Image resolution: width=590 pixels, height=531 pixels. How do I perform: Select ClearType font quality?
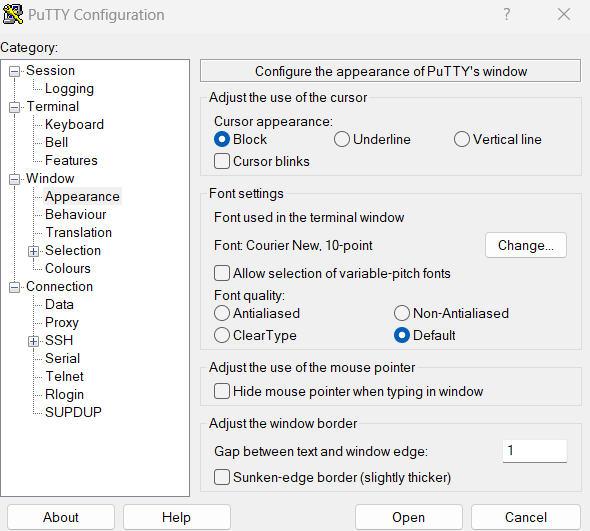click(x=222, y=335)
